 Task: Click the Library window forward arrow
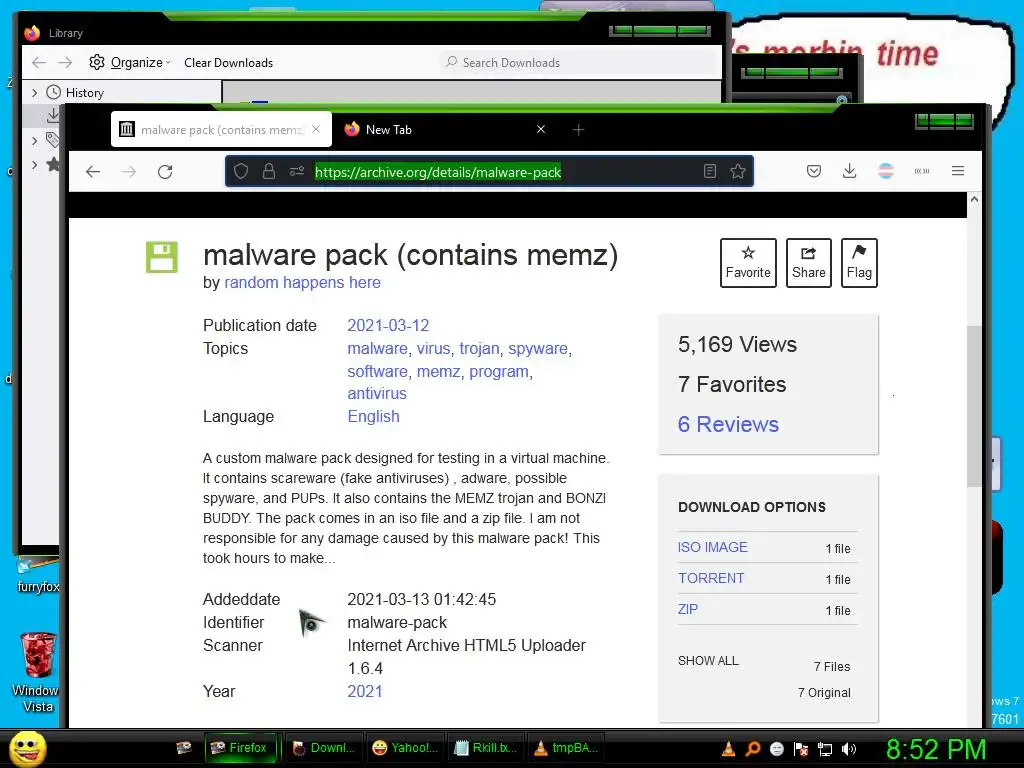pos(65,63)
